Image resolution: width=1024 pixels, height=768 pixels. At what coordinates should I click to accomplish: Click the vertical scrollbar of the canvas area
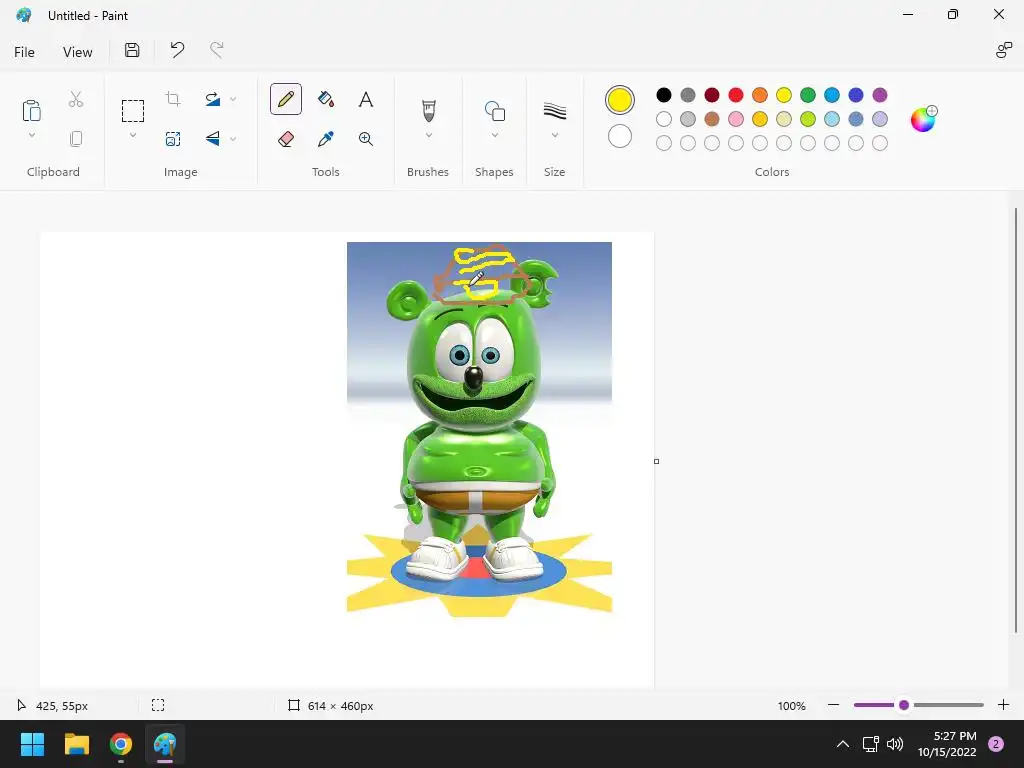click(x=1016, y=420)
